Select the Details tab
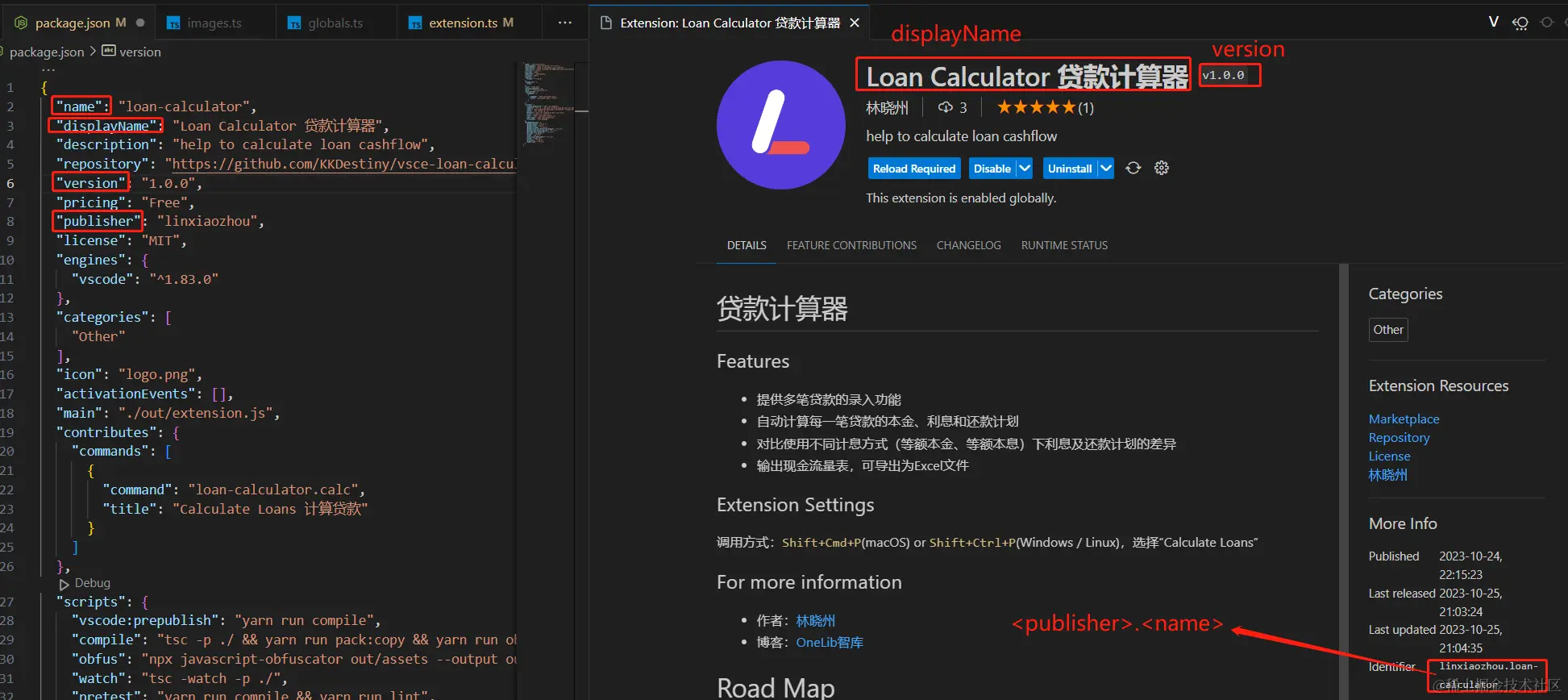The height and width of the screenshot is (700, 1568). click(x=747, y=245)
